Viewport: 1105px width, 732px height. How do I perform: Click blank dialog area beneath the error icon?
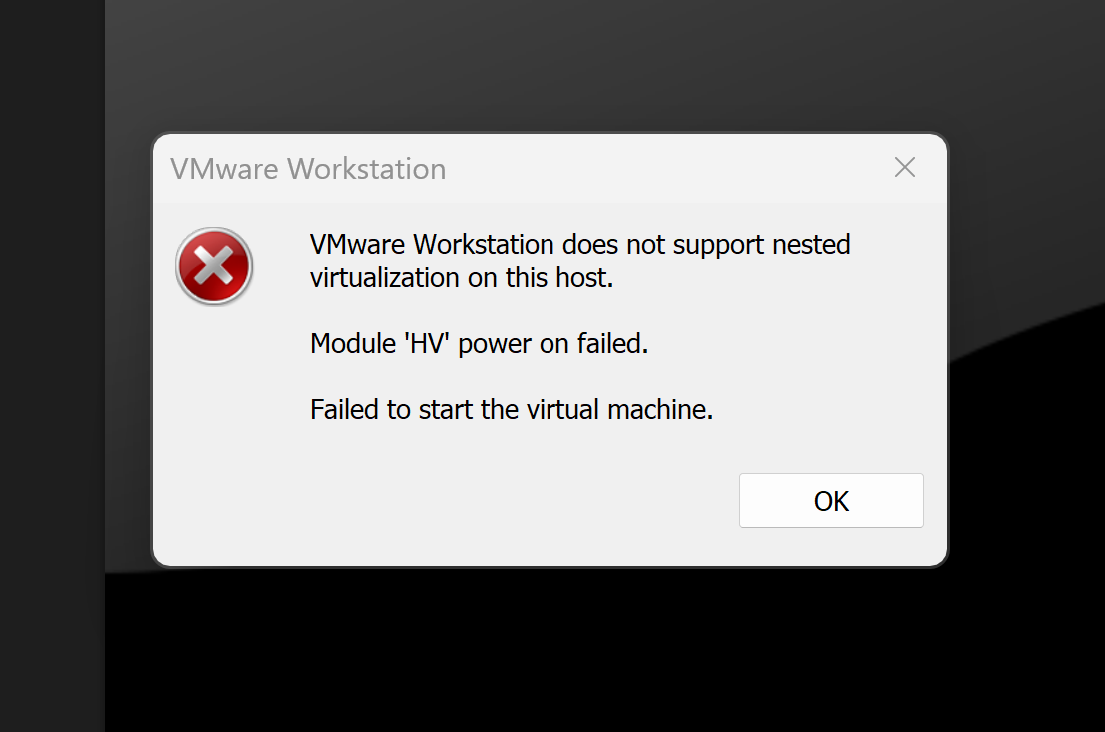click(x=214, y=423)
